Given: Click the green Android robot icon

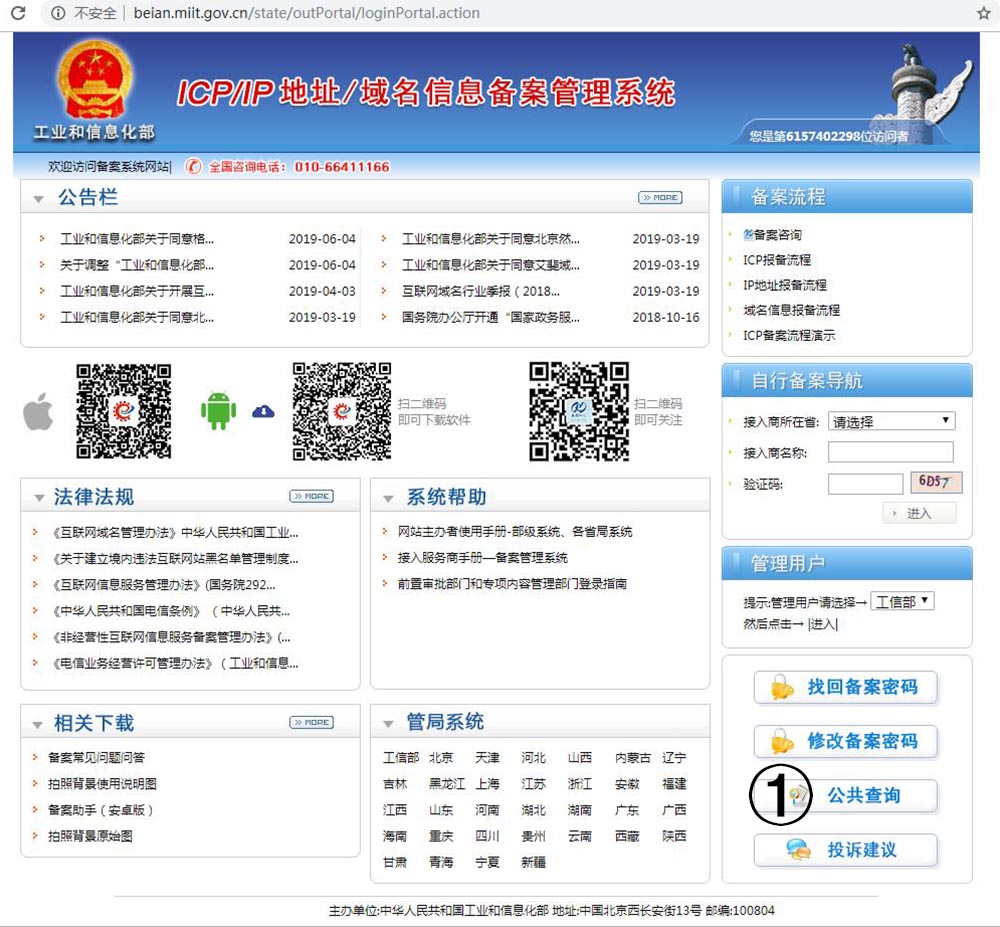Looking at the screenshot, I should pos(218,410).
